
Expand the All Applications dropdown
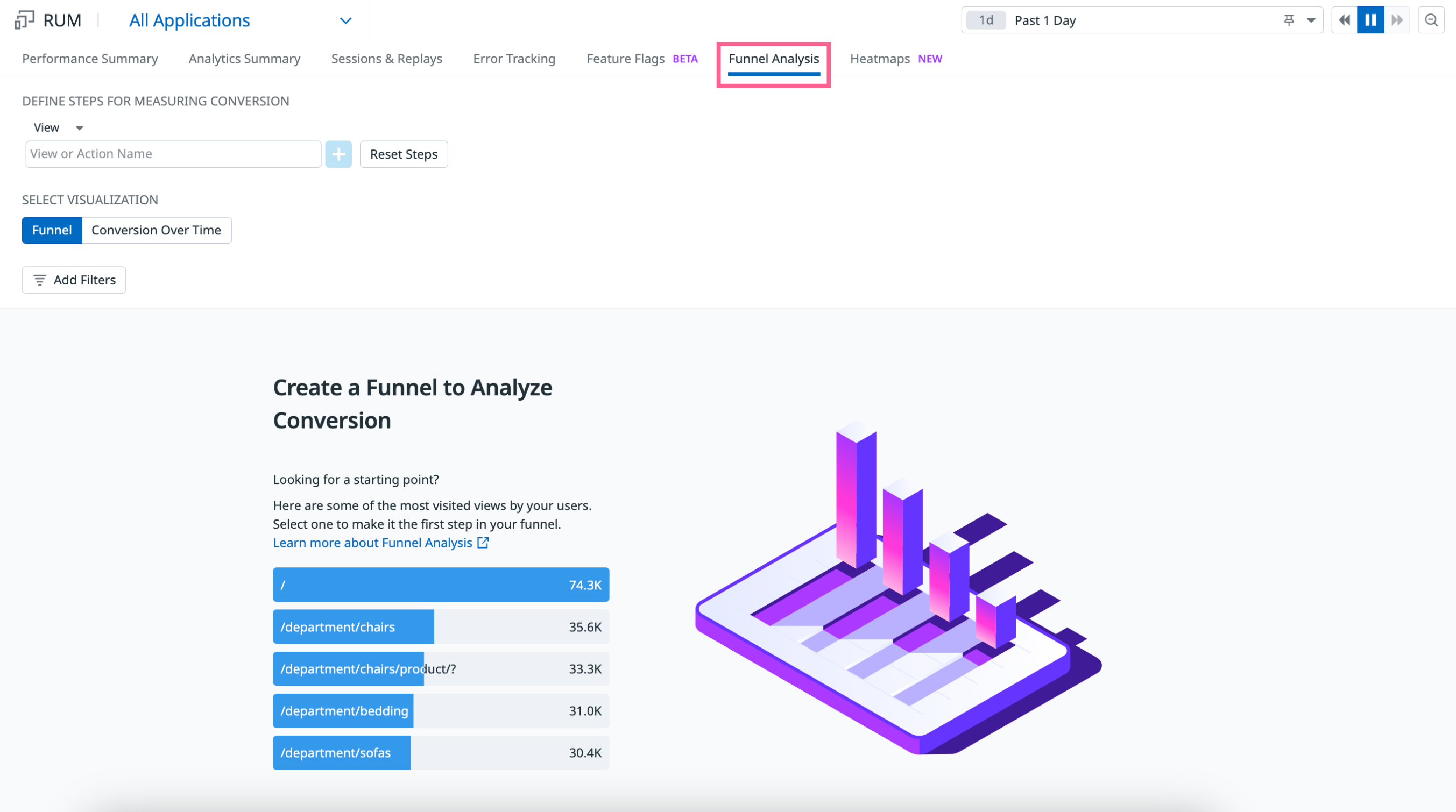coord(345,21)
